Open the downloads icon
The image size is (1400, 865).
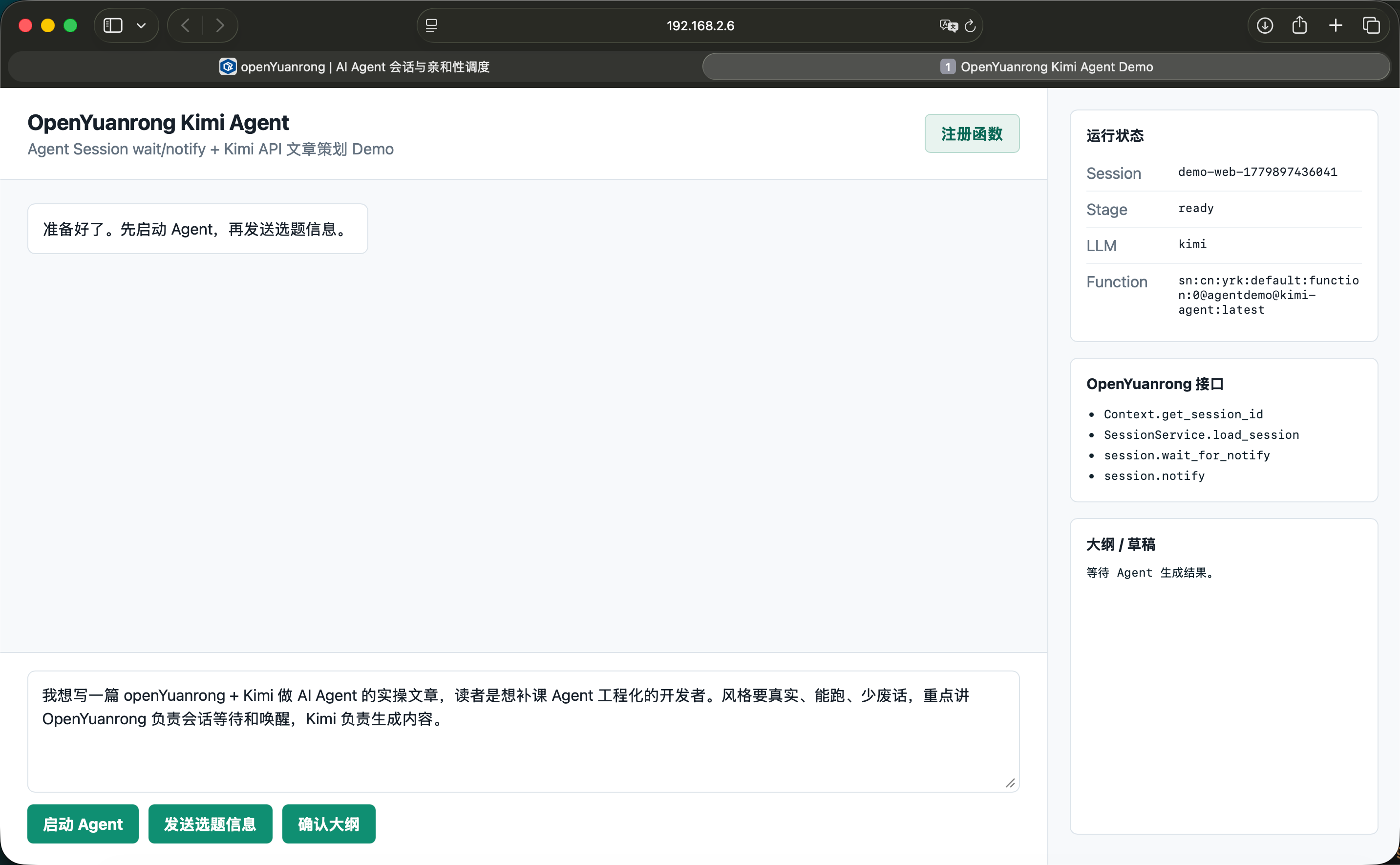[1265, 26]
